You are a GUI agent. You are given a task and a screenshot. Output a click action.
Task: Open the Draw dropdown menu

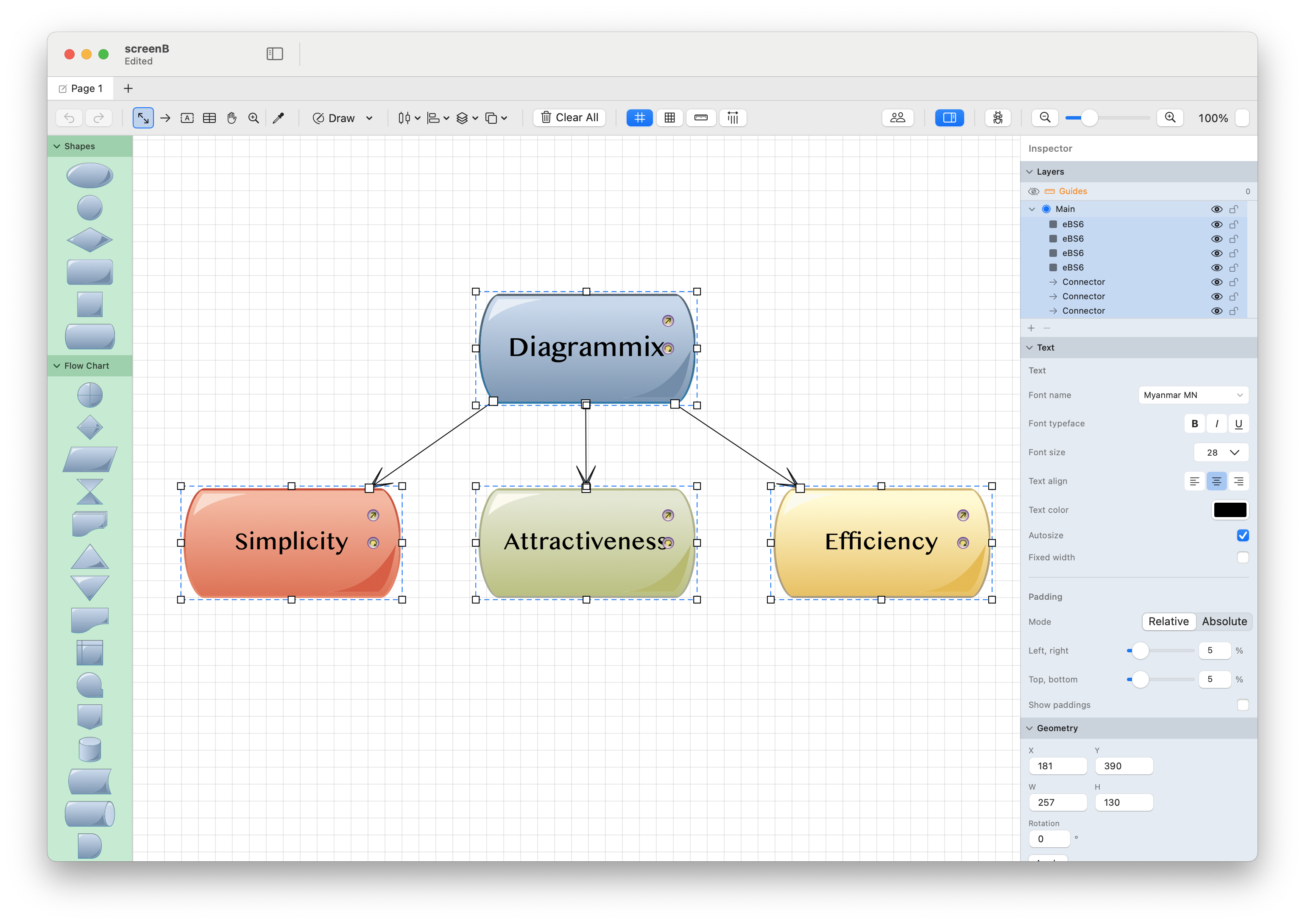pos(369,118)
